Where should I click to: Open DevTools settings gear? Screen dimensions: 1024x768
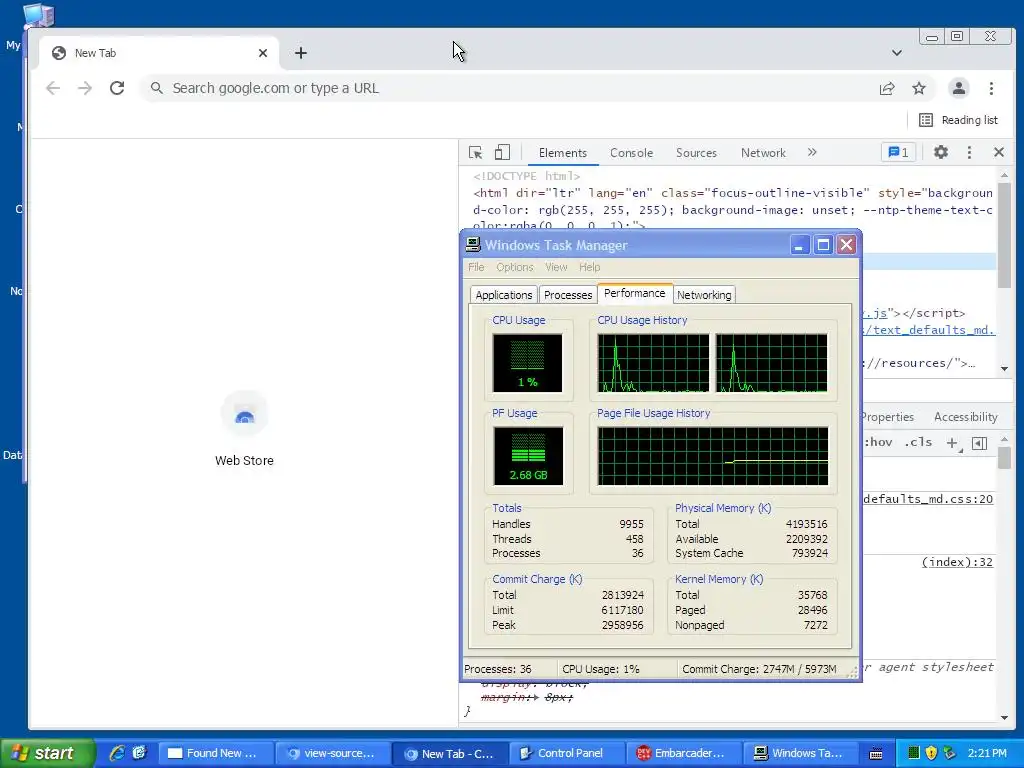[x=940, y=152]
